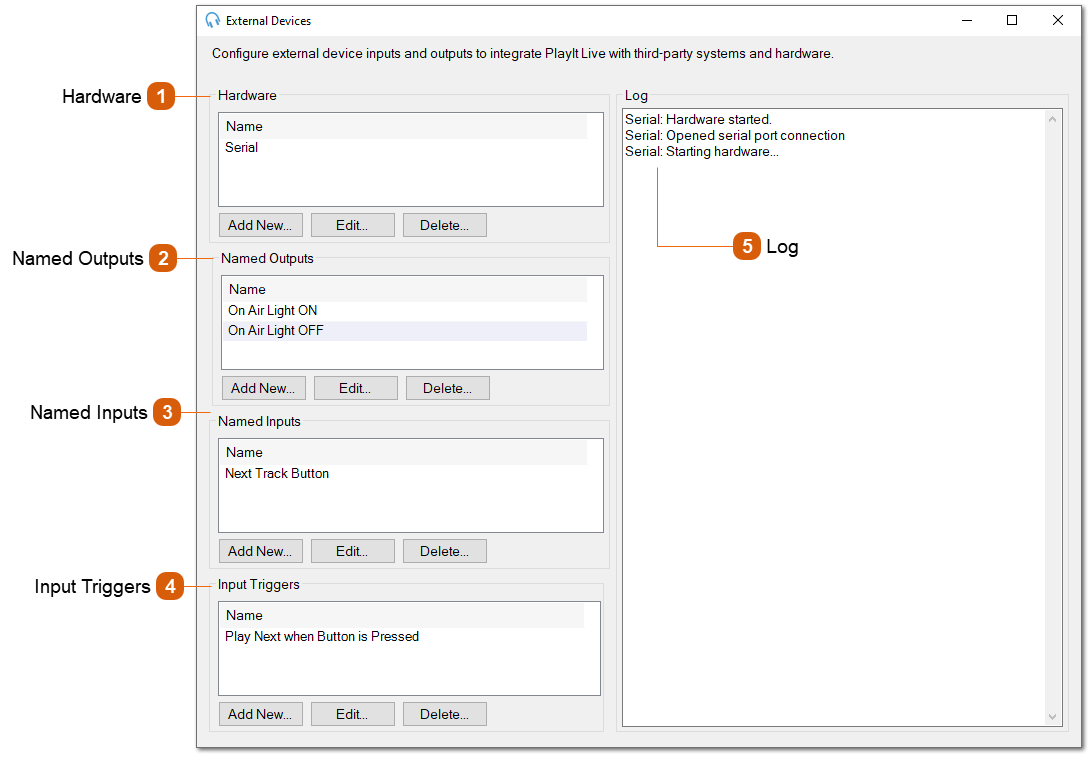Edit the selected input trigger
The height and width of the screenshot is (757, 1091).
click(352, 714)
